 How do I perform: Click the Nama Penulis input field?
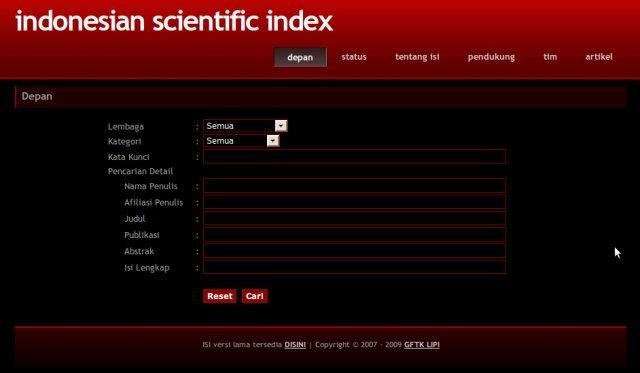[354, 186]
